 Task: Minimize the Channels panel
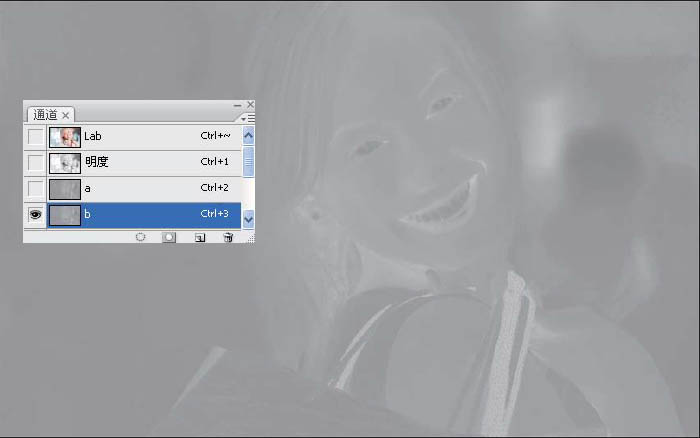[x=238, y=105]
